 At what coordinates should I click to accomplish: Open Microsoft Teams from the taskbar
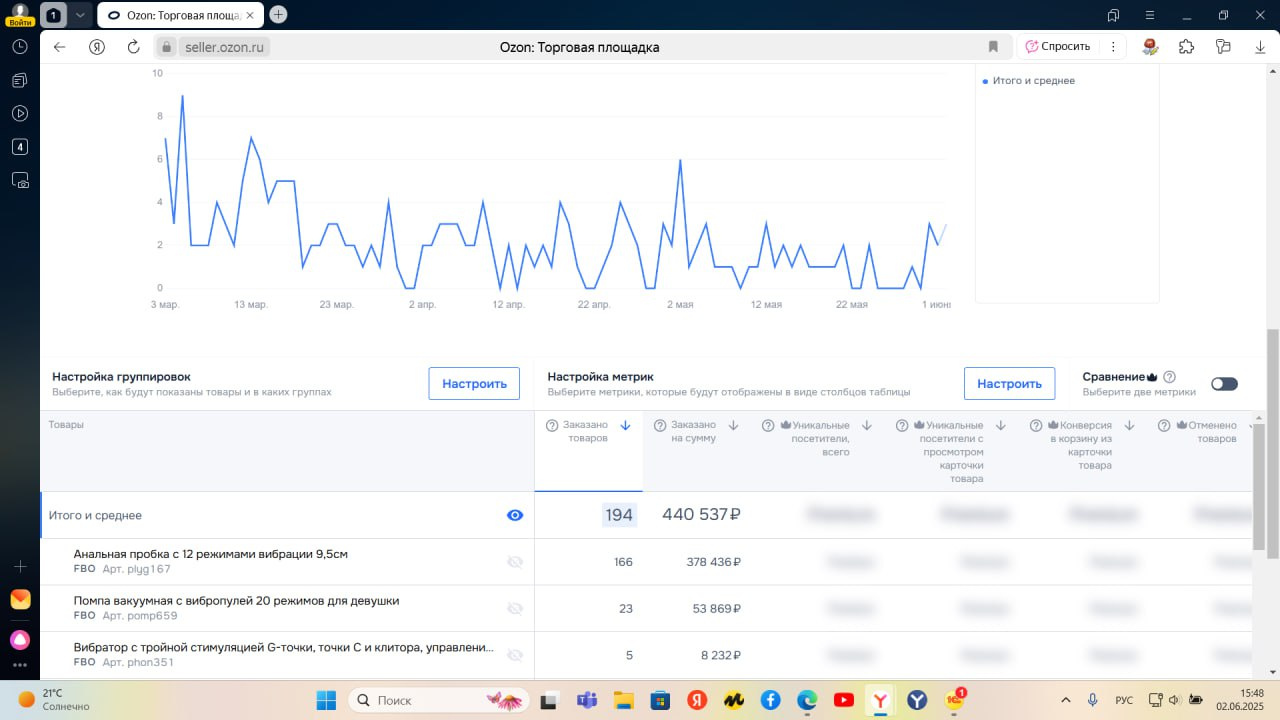pyautogui.click(x=585, y=700)
